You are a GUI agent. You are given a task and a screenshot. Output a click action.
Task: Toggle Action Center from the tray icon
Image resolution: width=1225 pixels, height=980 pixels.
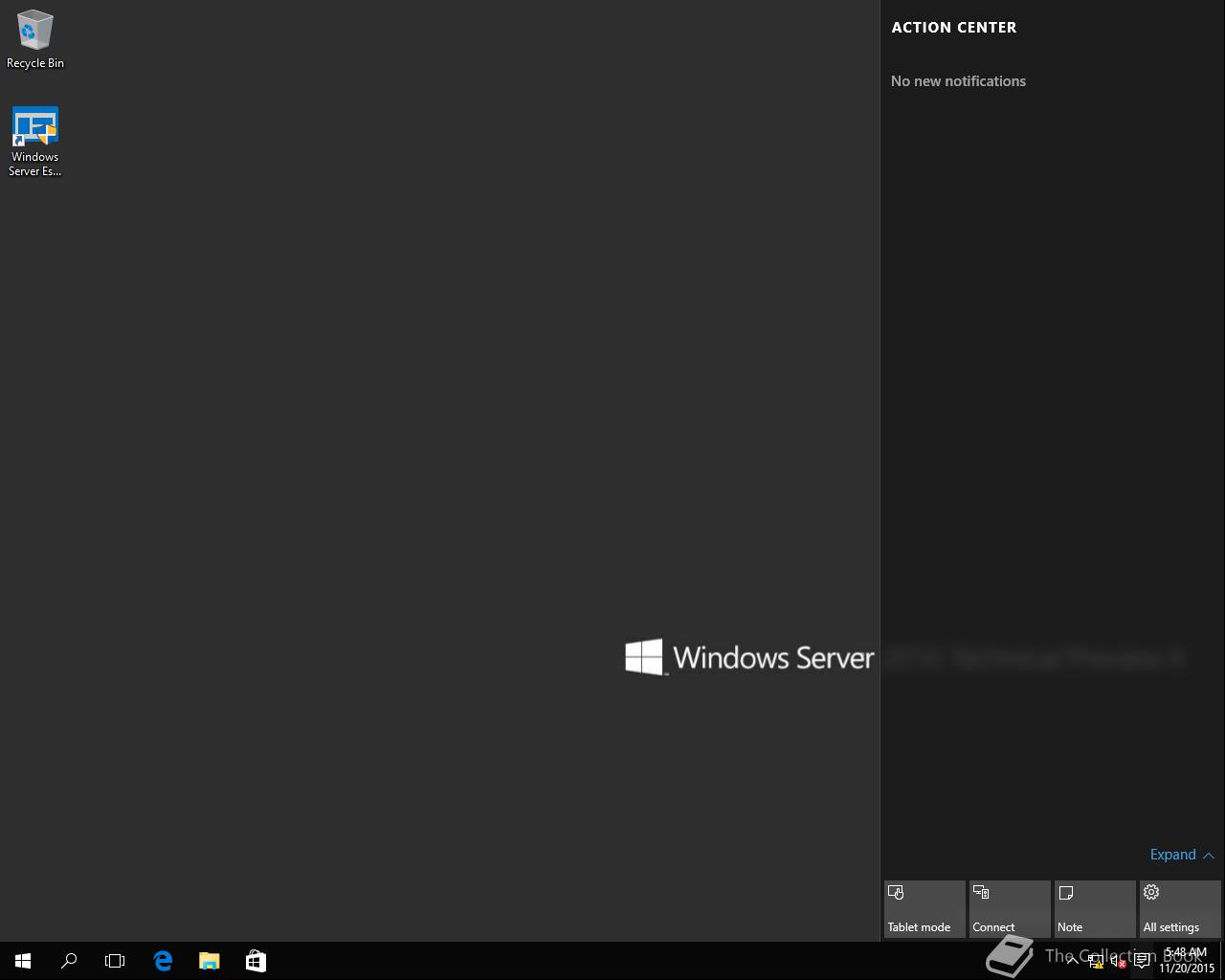pyautogui.click(x=1142, y=961)
